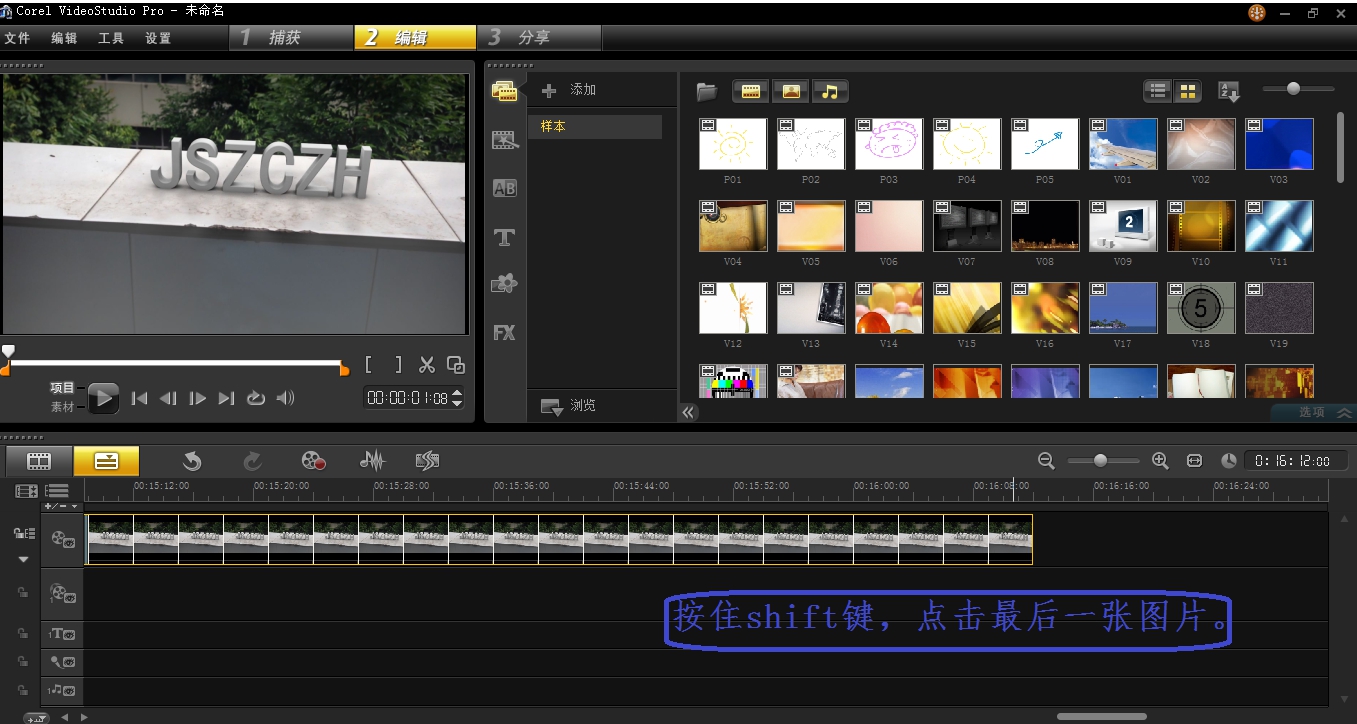Click the title track icon

pos(62,633)
